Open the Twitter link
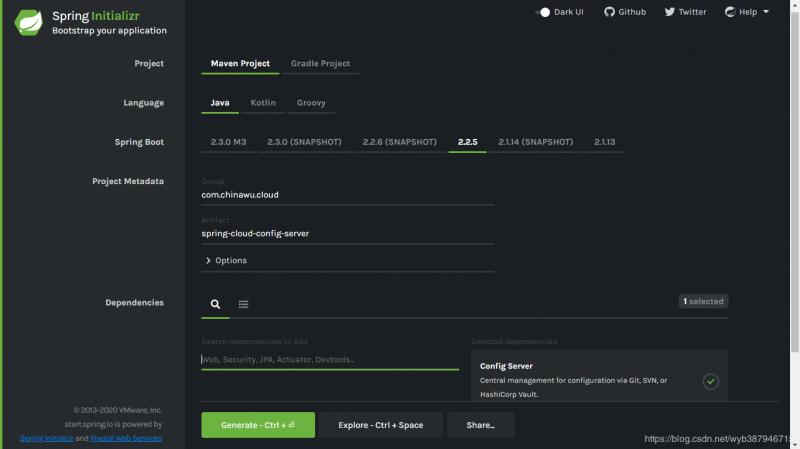Screen dimensions: 800x449 point(685,12)
